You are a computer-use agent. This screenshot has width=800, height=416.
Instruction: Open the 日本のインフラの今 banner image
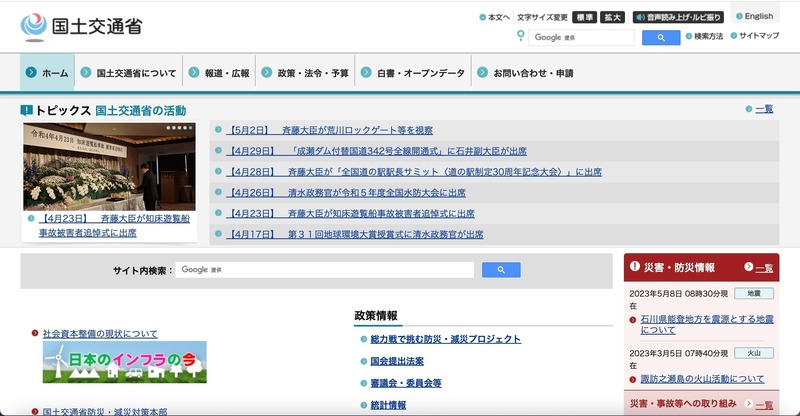point(124,362)
